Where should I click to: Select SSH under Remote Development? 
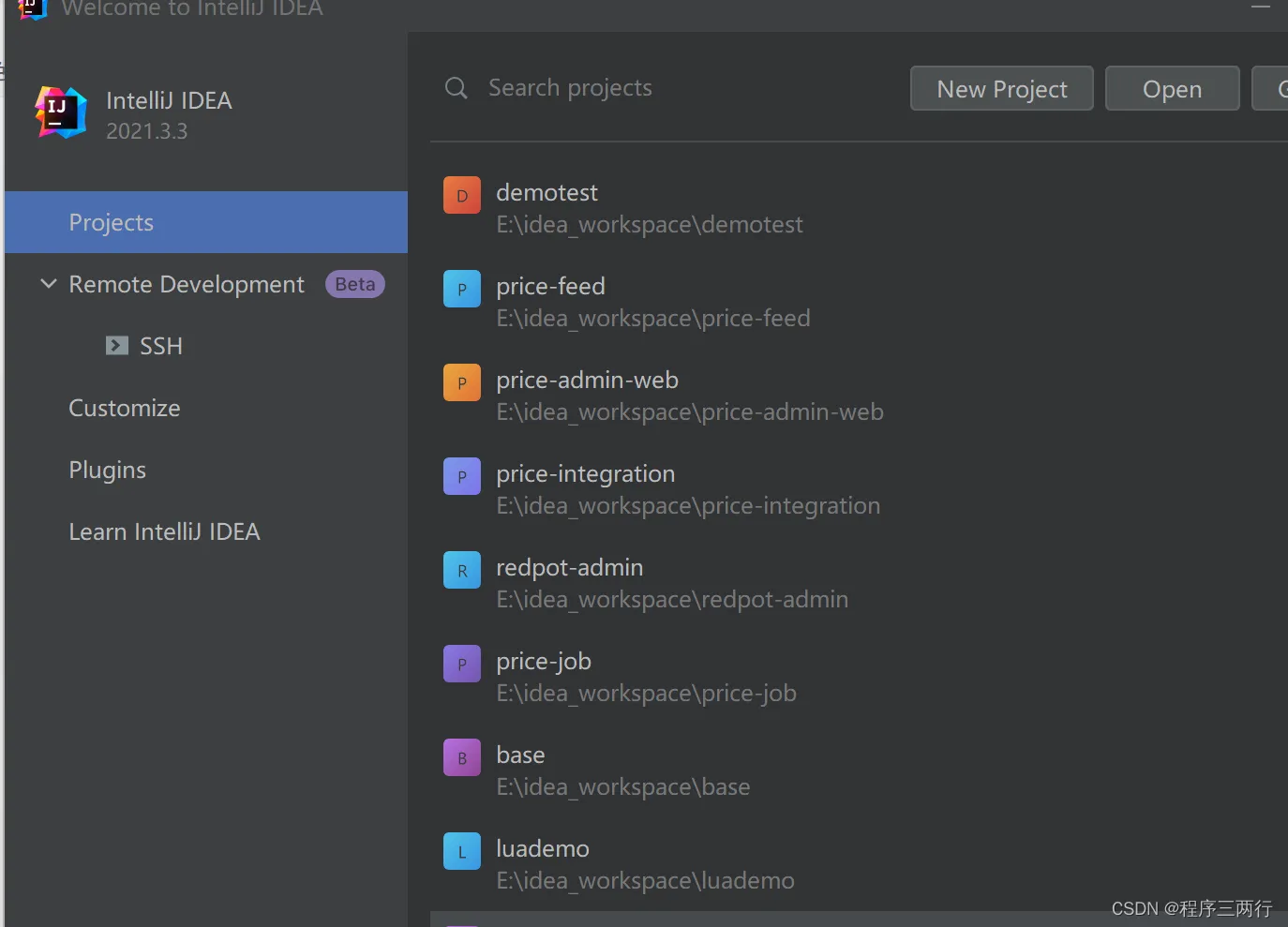(161, 346)
